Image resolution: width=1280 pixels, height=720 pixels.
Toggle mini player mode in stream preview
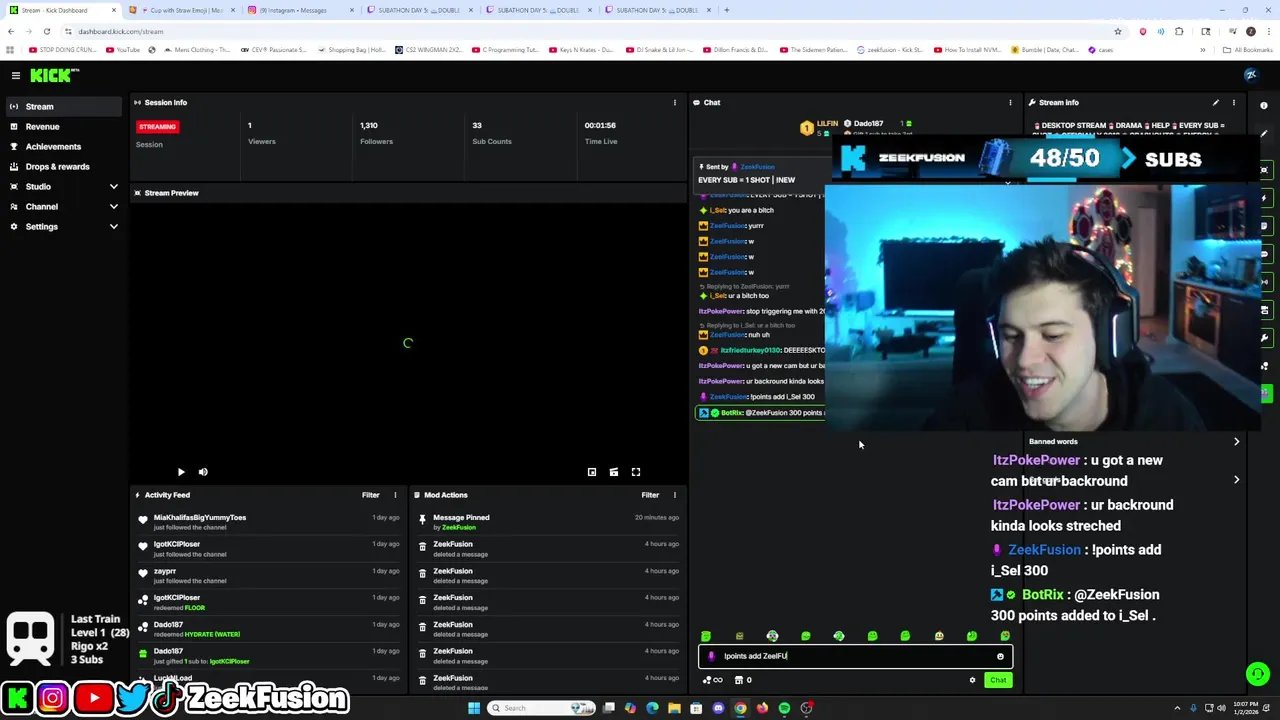pos(592,472)
